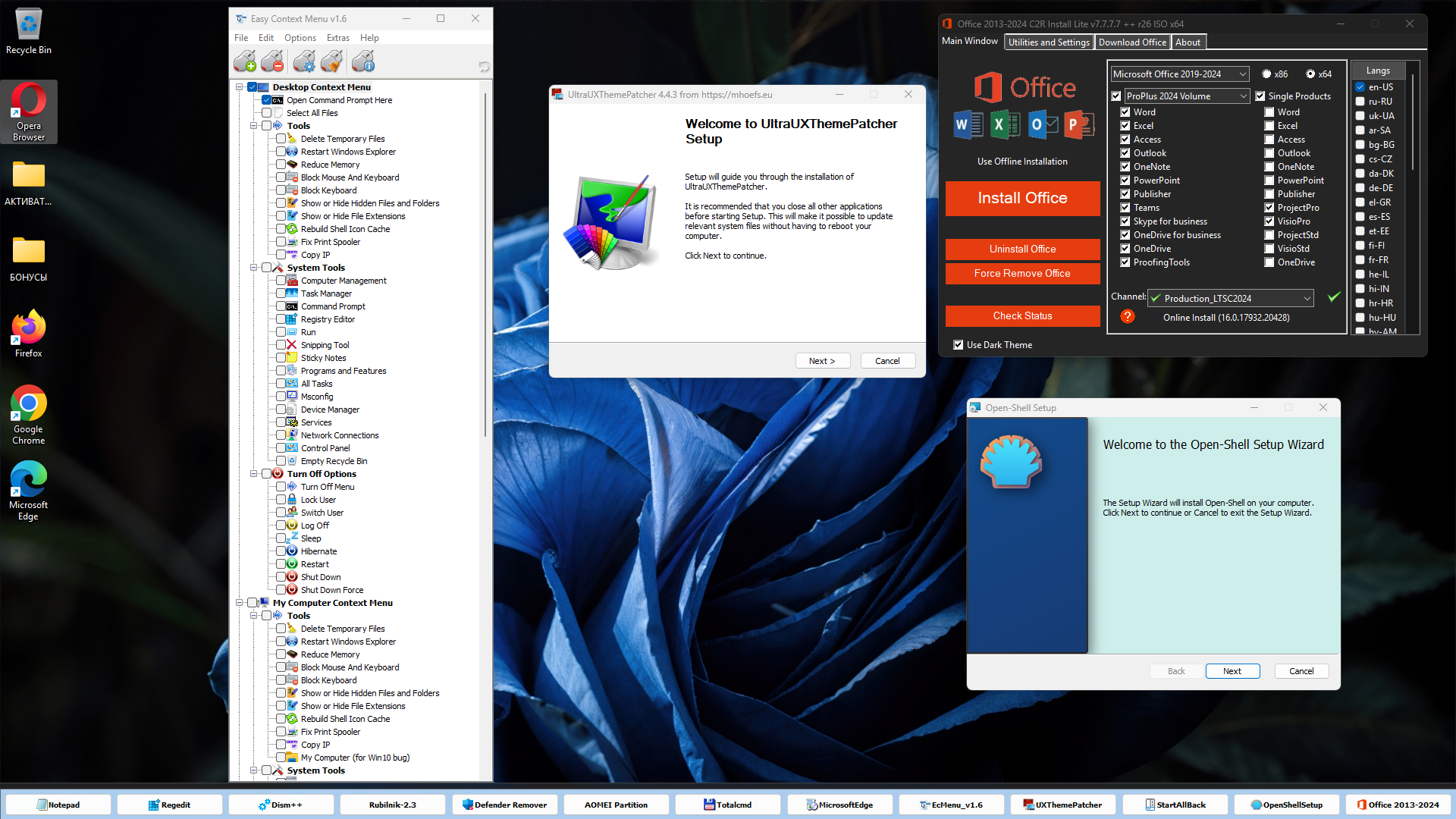
Task: Select the Google Chrome desktop icon
Action: (29, 415)
